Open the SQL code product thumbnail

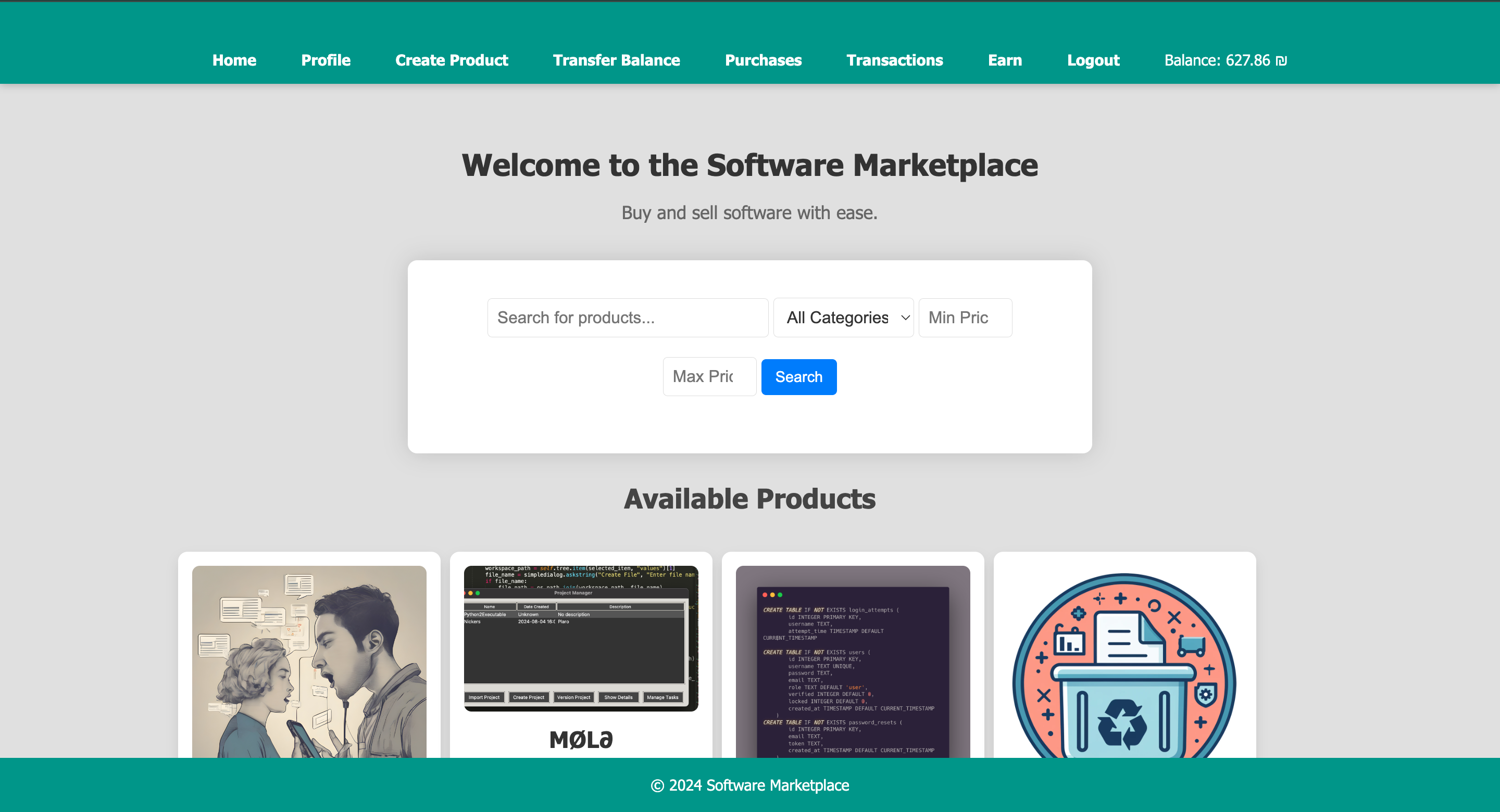(853, 661)
